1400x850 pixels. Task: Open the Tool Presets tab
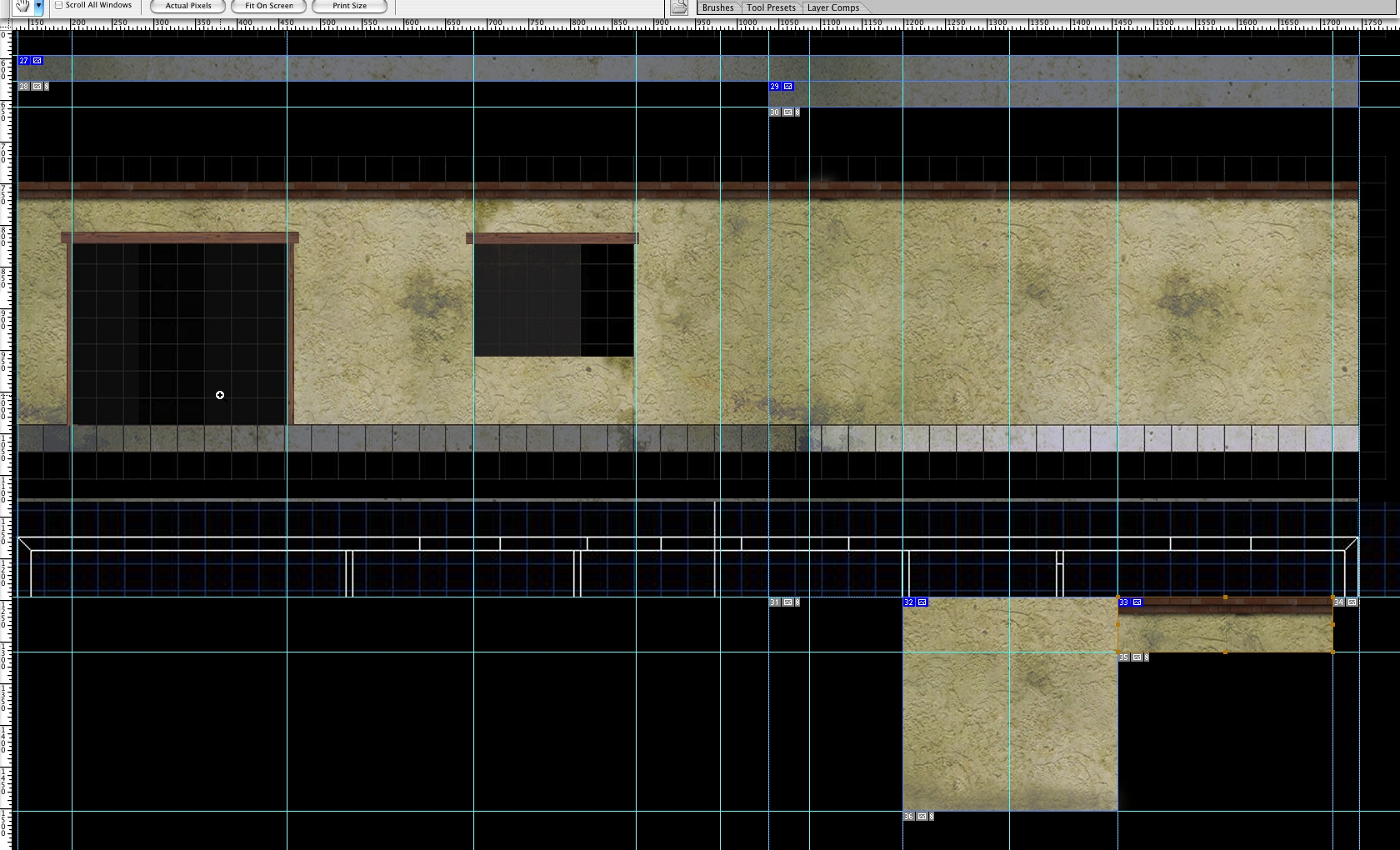(771, 7)
